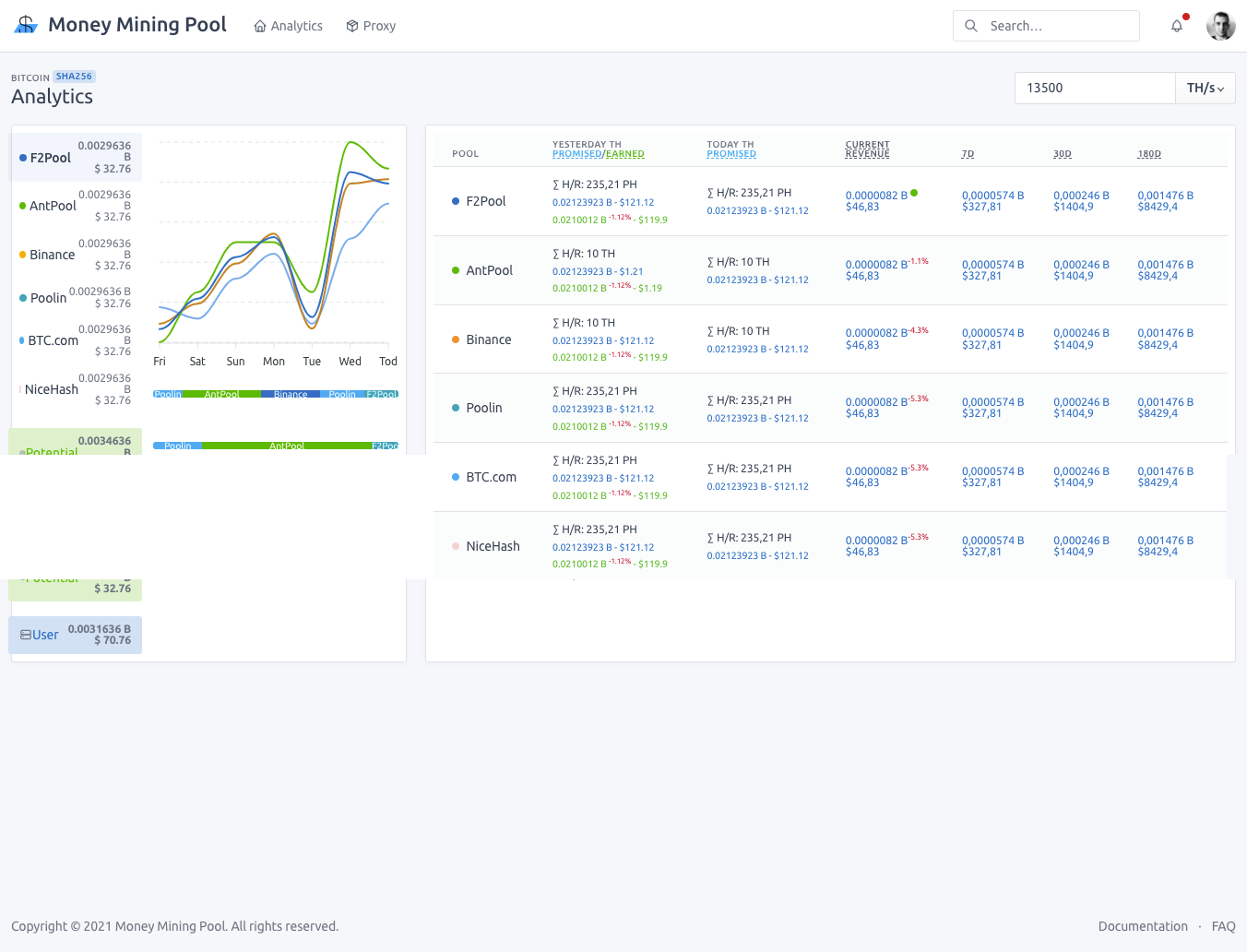Click F2Pool current revenue 0.0000082 B
The width and height of the screenshot is (1247, 952).
pos(876,196)
